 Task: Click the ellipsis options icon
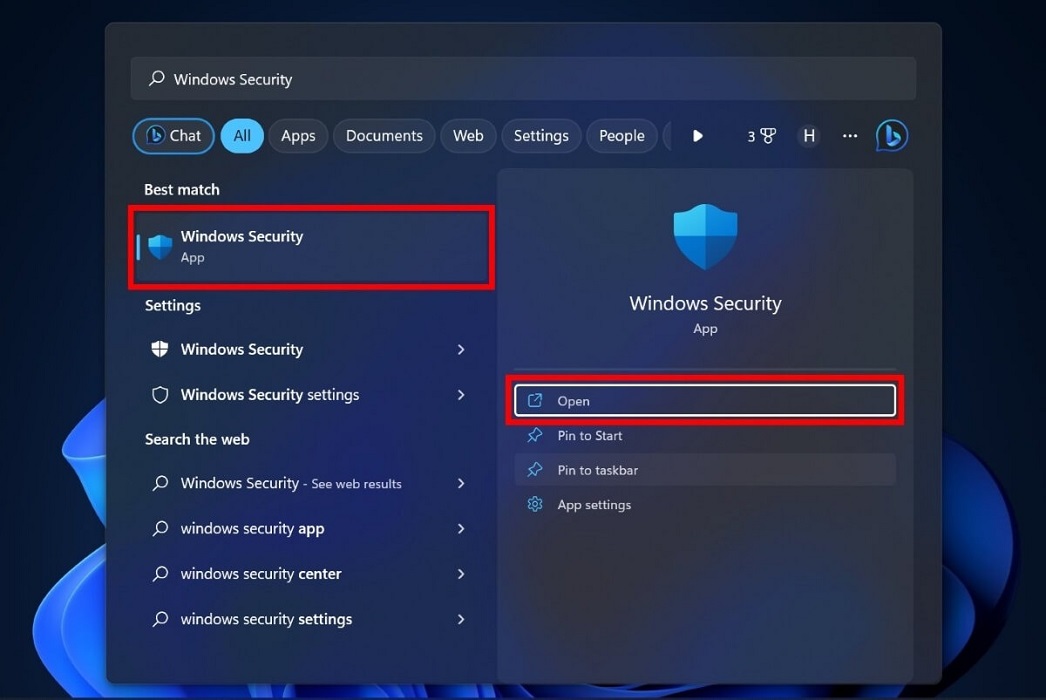[x=849, y=135]
